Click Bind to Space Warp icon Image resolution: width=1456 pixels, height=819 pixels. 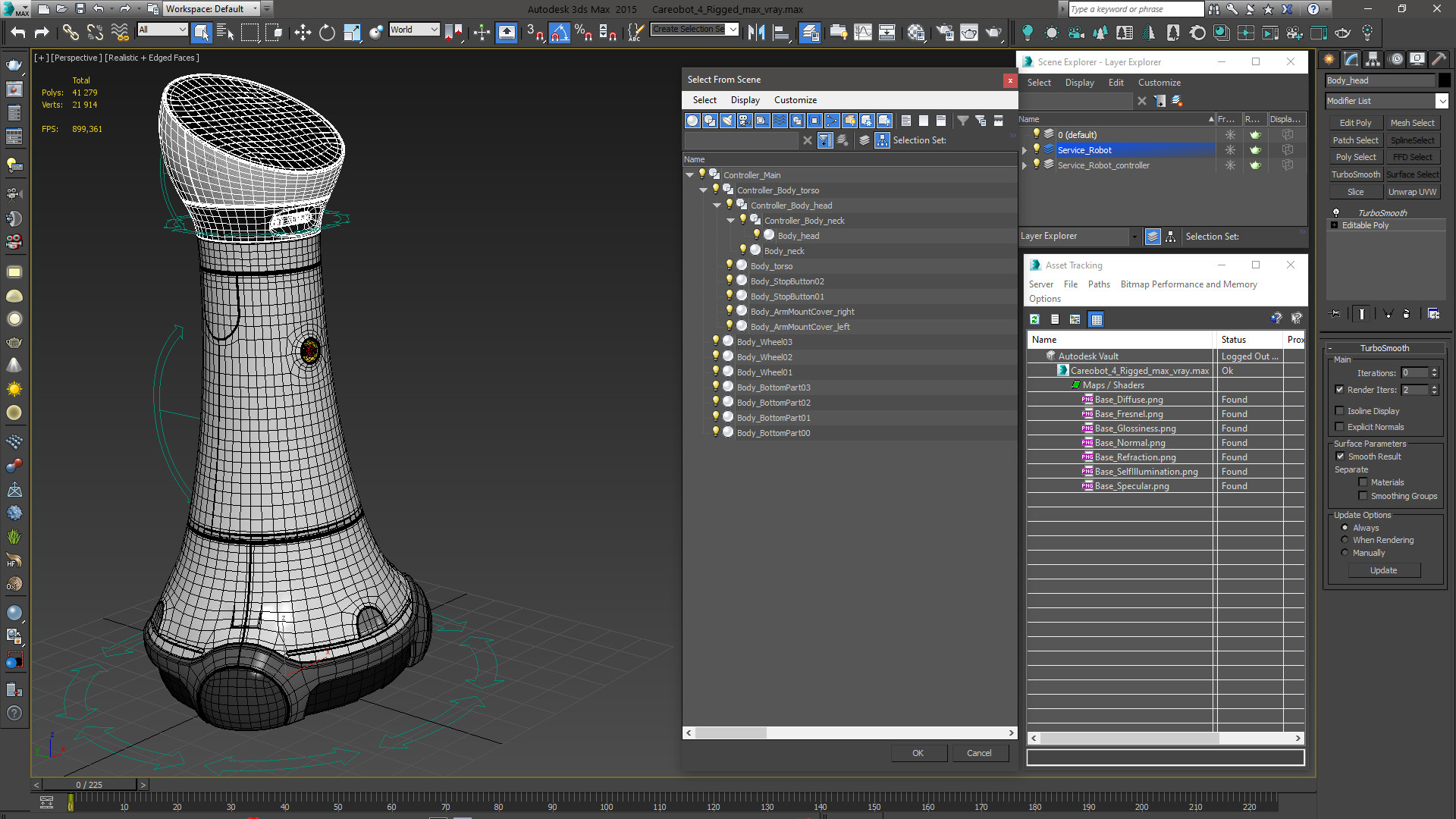120,32
